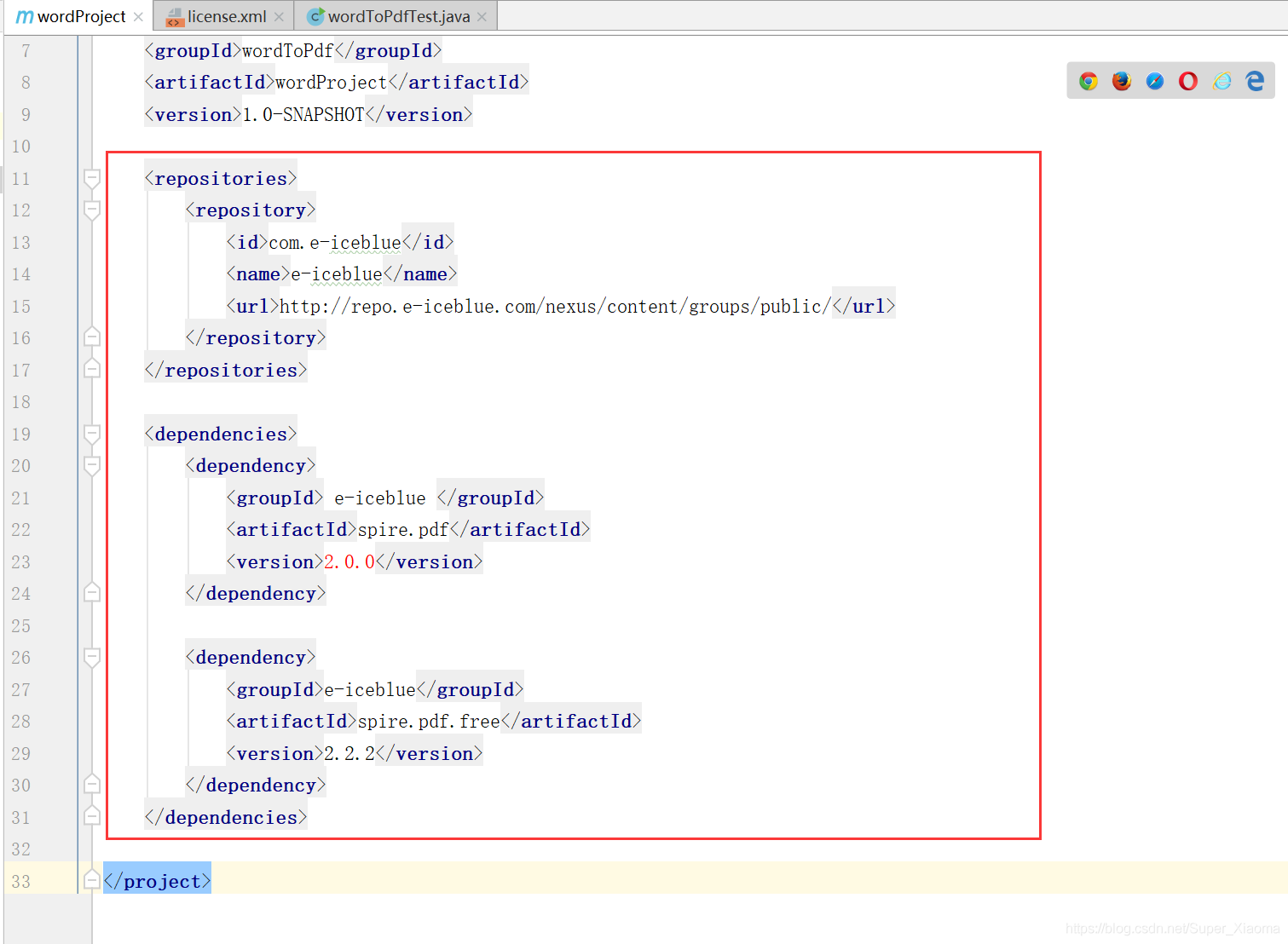Open preview in Chrome browser icon
Image resolution: width=1288 pixels, height=944 pixels.
click(x=1089, y=81)
